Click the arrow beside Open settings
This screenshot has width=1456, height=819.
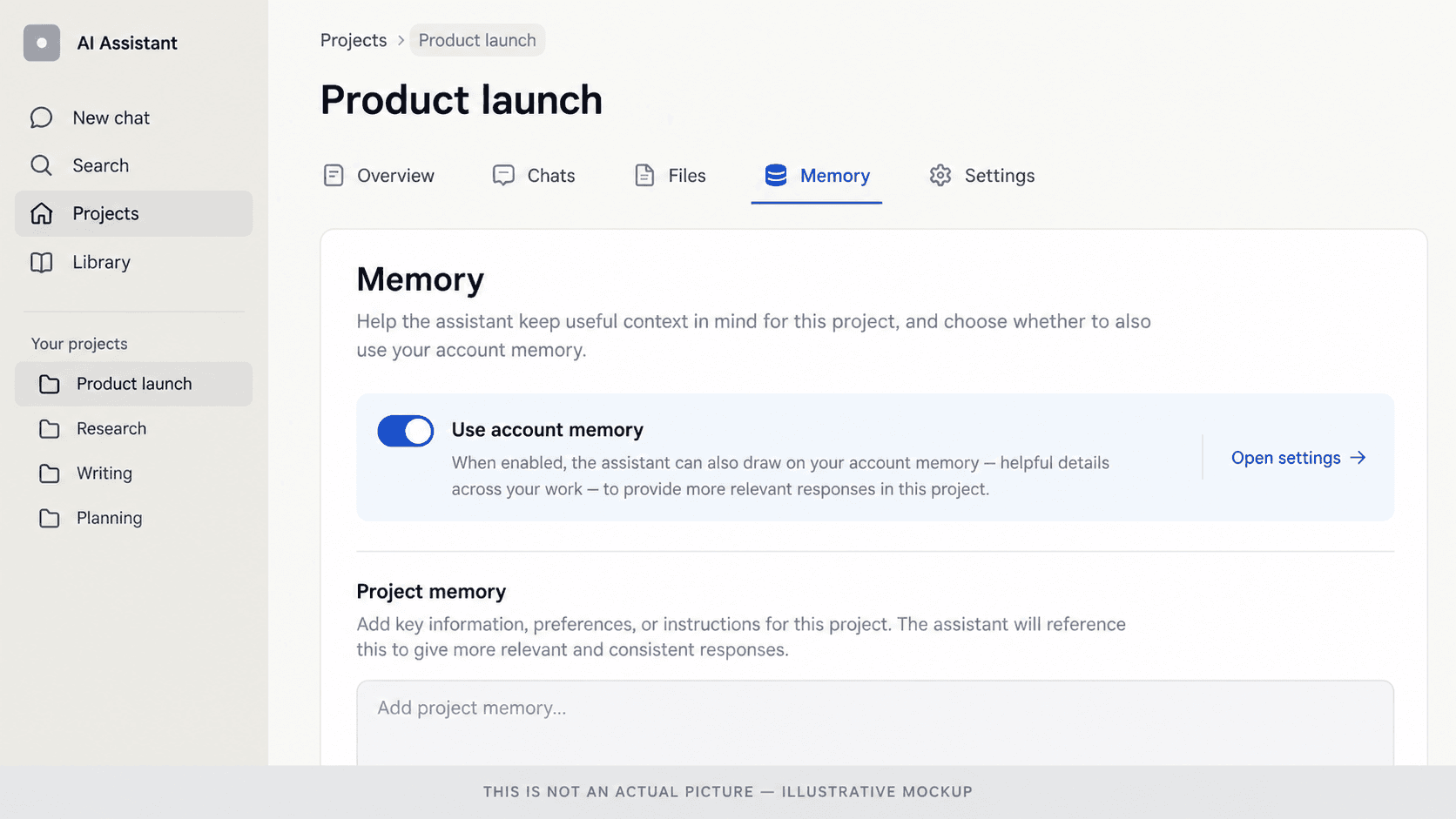(1358, 458)
